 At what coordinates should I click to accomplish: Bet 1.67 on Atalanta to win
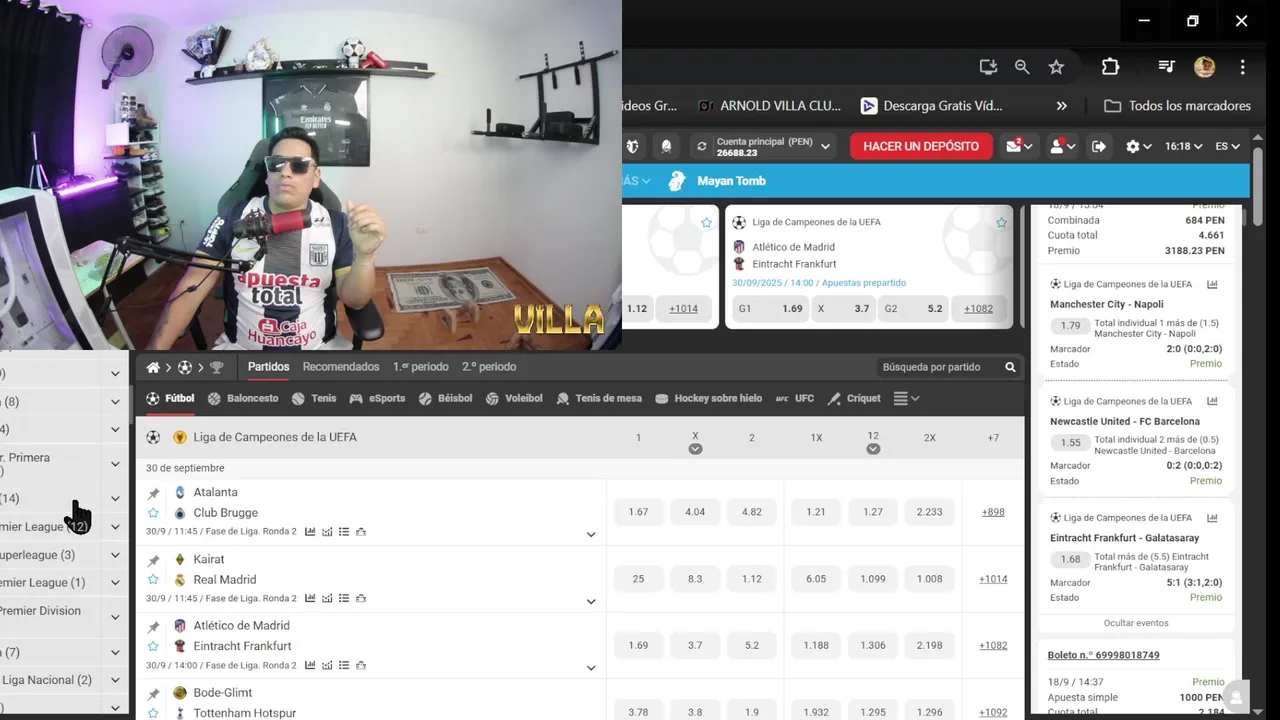click(638, 512)
